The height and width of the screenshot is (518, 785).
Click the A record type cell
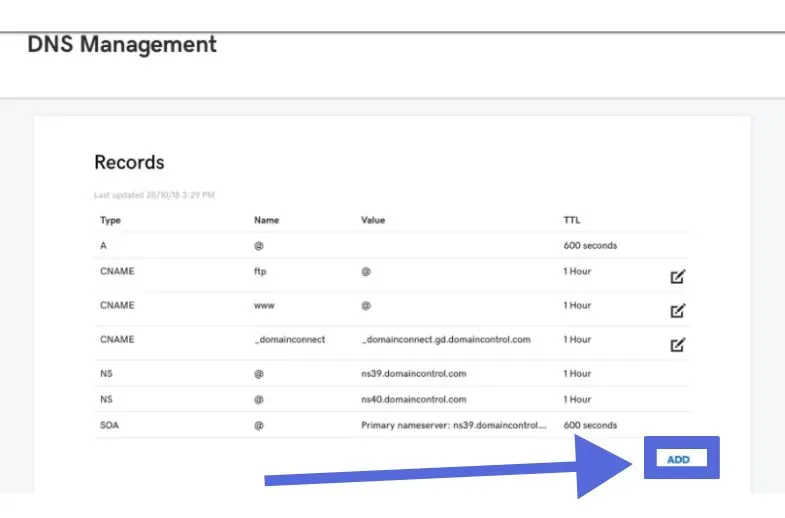[103, 245]
